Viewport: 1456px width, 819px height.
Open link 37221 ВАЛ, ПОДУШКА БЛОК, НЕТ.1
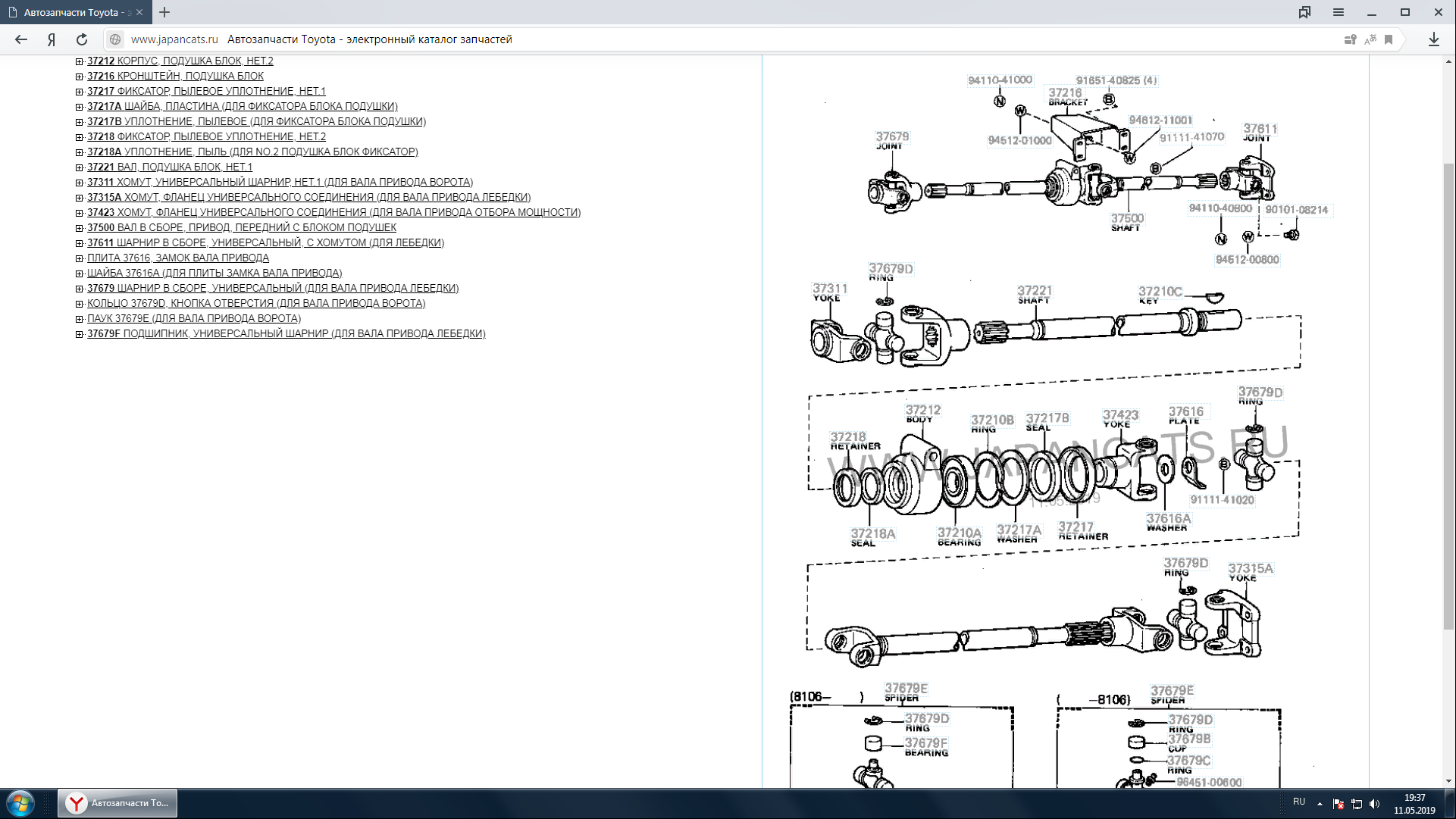click(170, 167)
